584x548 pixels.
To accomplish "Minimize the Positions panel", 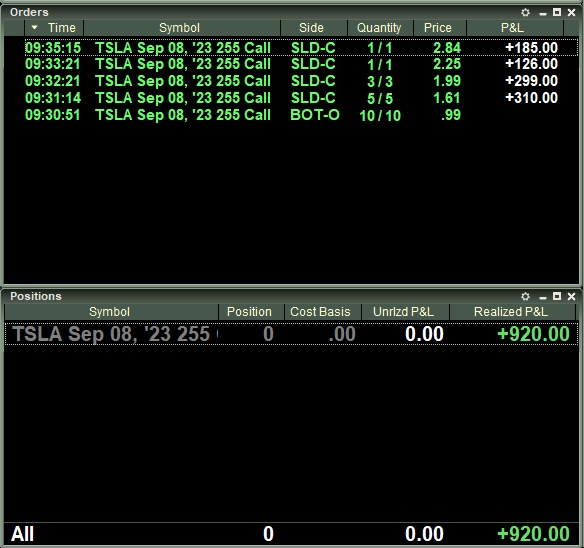I will (543, 297).
